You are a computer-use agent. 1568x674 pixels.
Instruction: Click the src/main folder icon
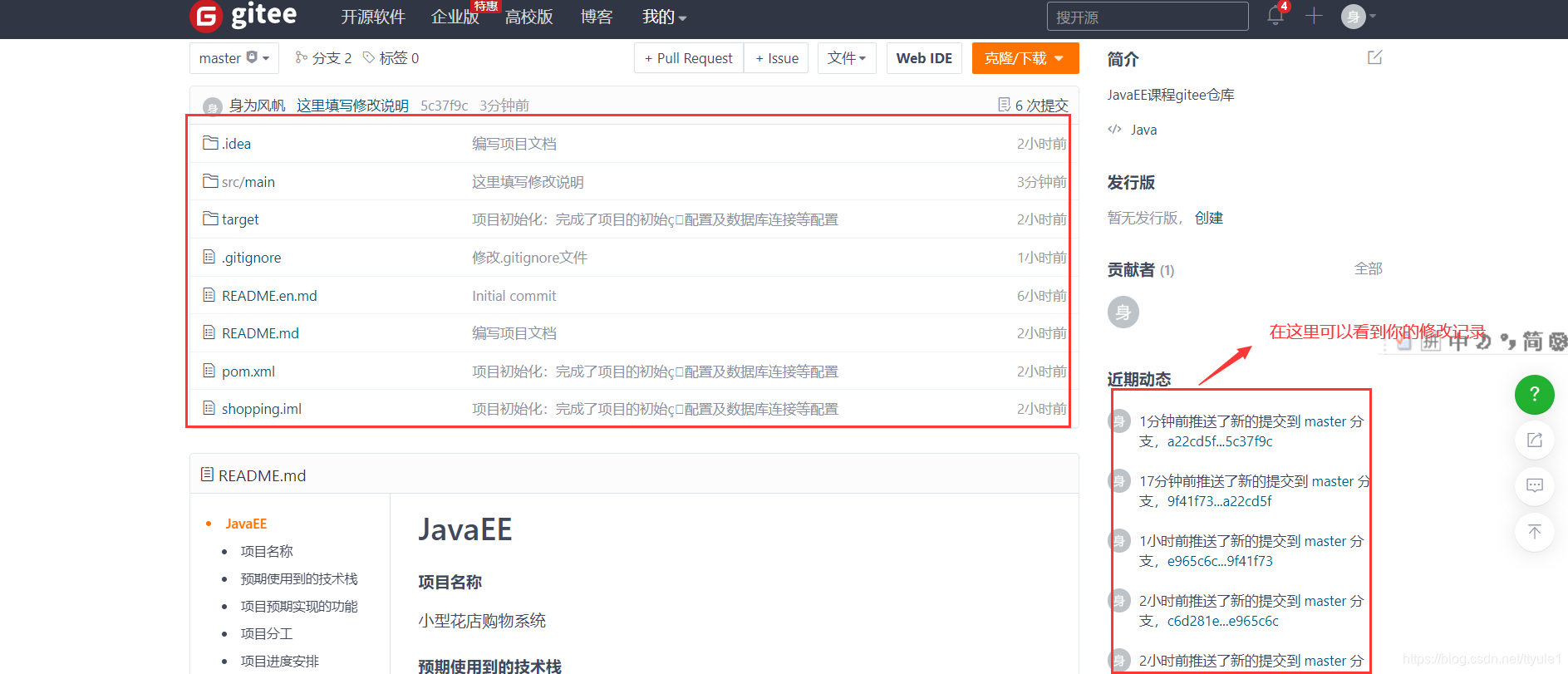coord(210,181)
